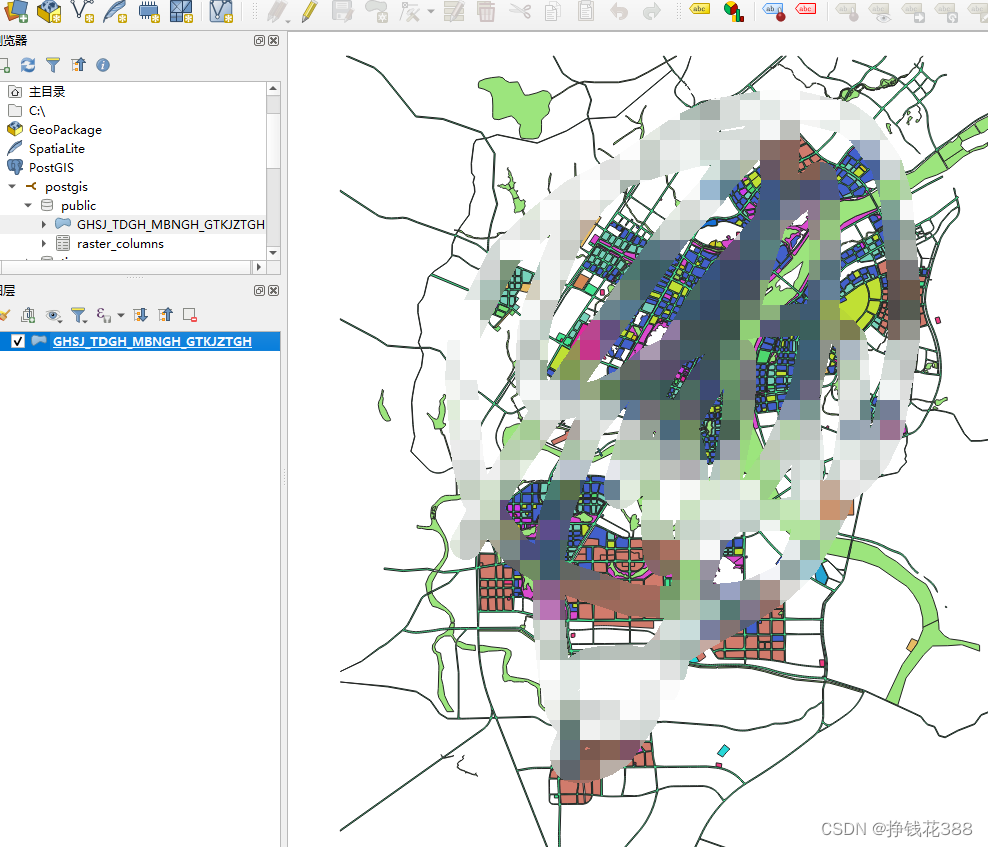Expand the raster_columns tree item
Image resolution: width=988 pixels, height=847 pixels.
(x=43, y=243)
